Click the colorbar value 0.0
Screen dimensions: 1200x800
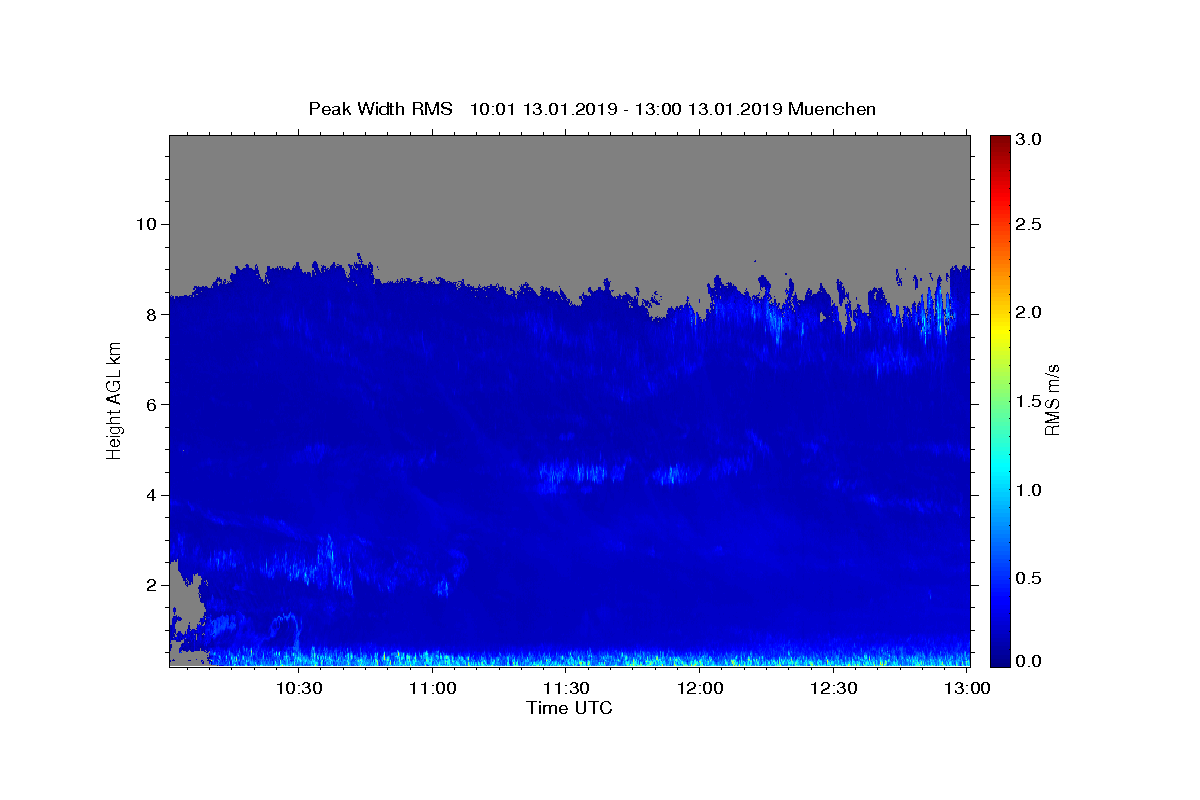[1028, 661]
